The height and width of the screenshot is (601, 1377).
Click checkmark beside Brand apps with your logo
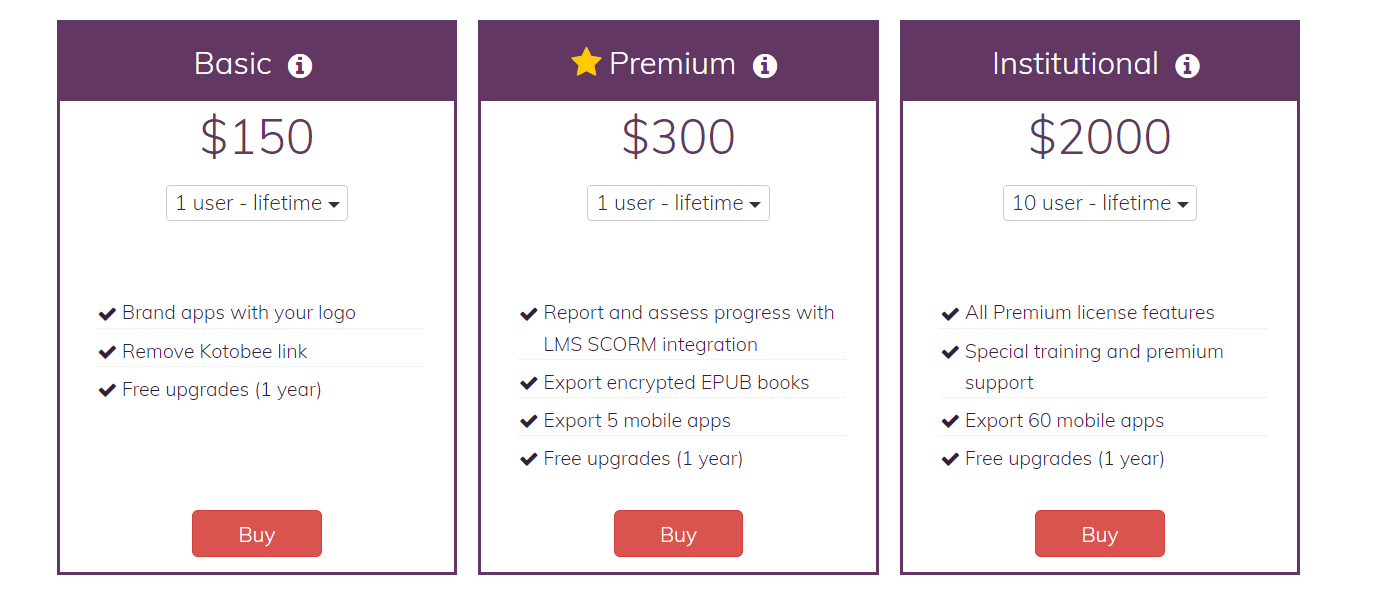pyautogui.click(x=107, y=314)
